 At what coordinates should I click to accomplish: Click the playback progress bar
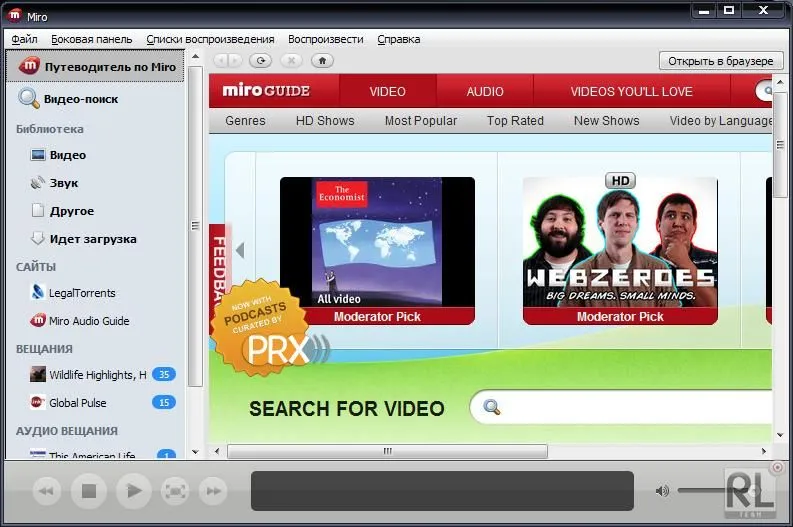443,491
